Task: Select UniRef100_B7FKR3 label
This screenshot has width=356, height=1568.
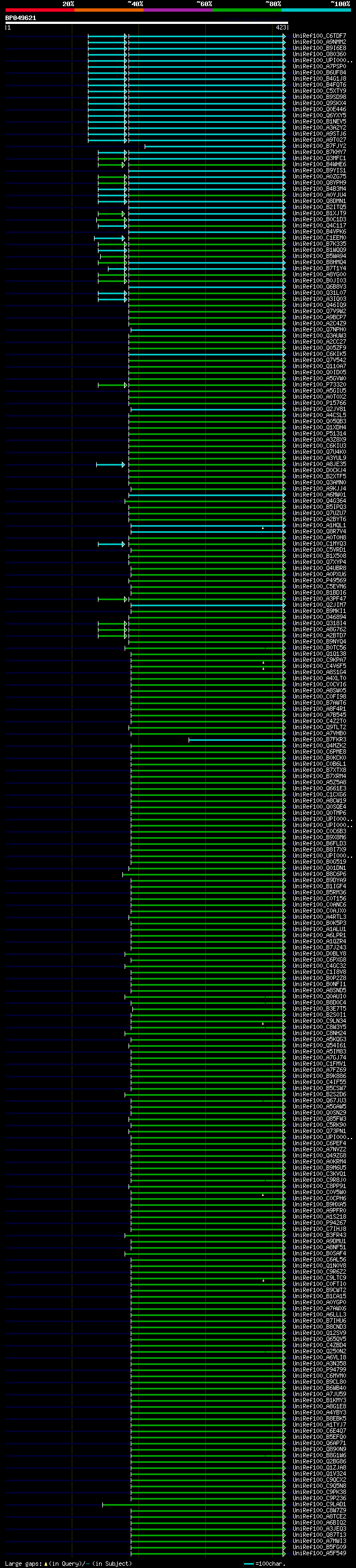Action: click(x=319, y=740)
